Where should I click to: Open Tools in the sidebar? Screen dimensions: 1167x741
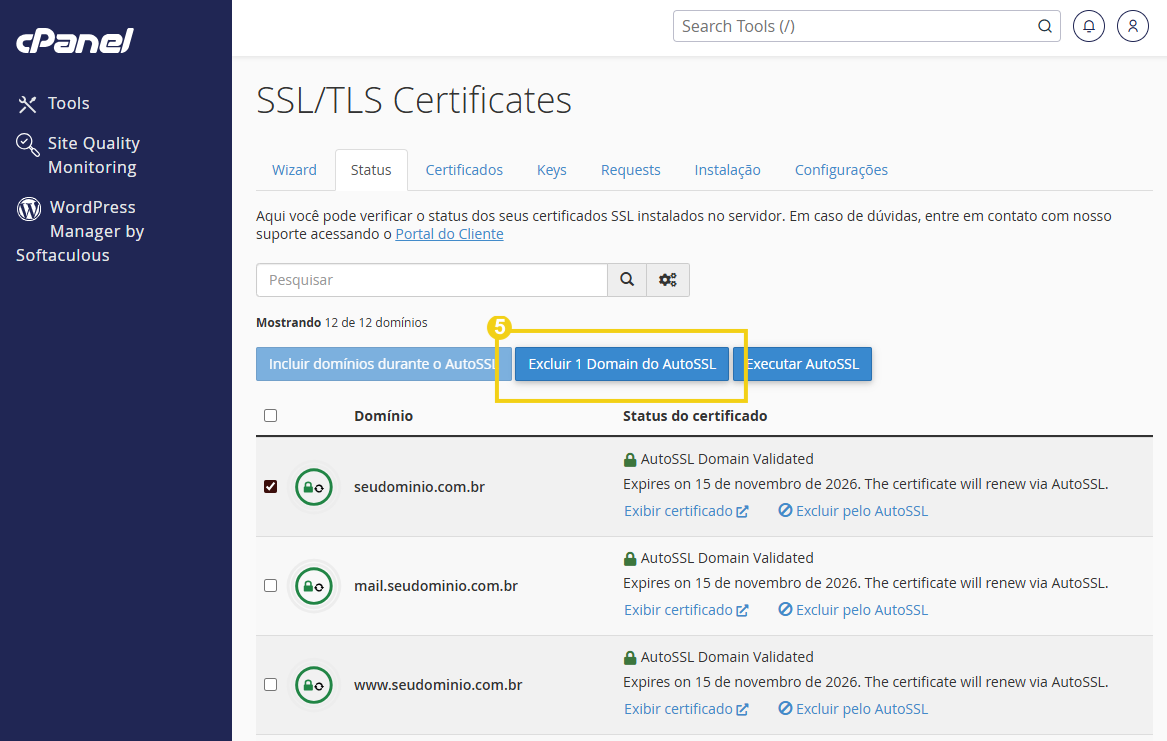[x=54, y=103]
